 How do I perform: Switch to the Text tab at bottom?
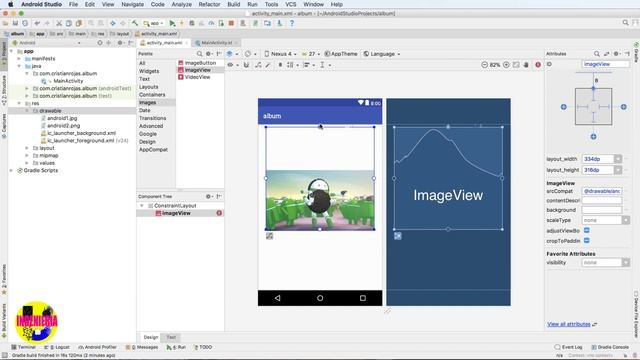(x=171, y=337)
